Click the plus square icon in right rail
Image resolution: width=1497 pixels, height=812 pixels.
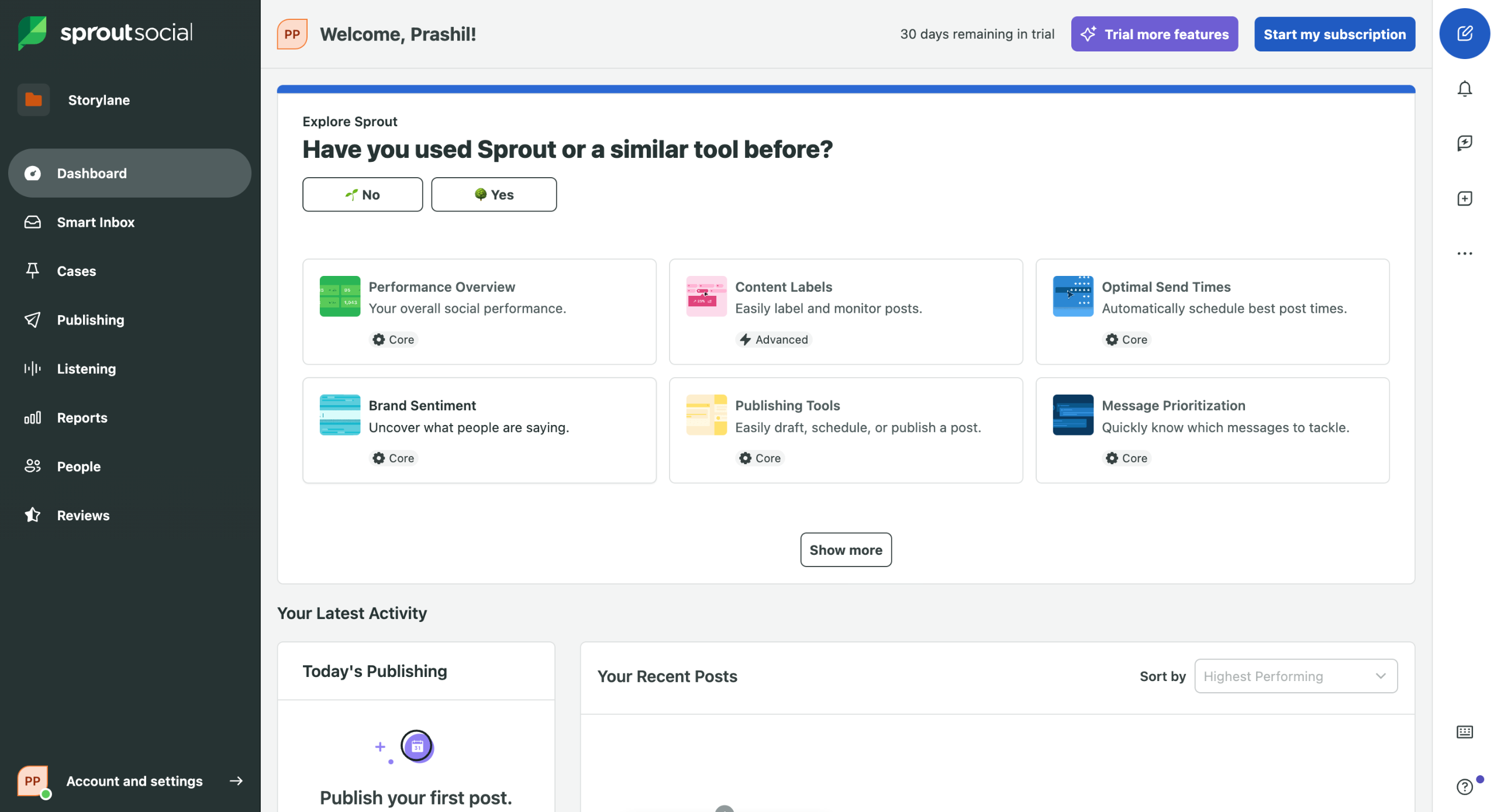[x=1464, y=199]
